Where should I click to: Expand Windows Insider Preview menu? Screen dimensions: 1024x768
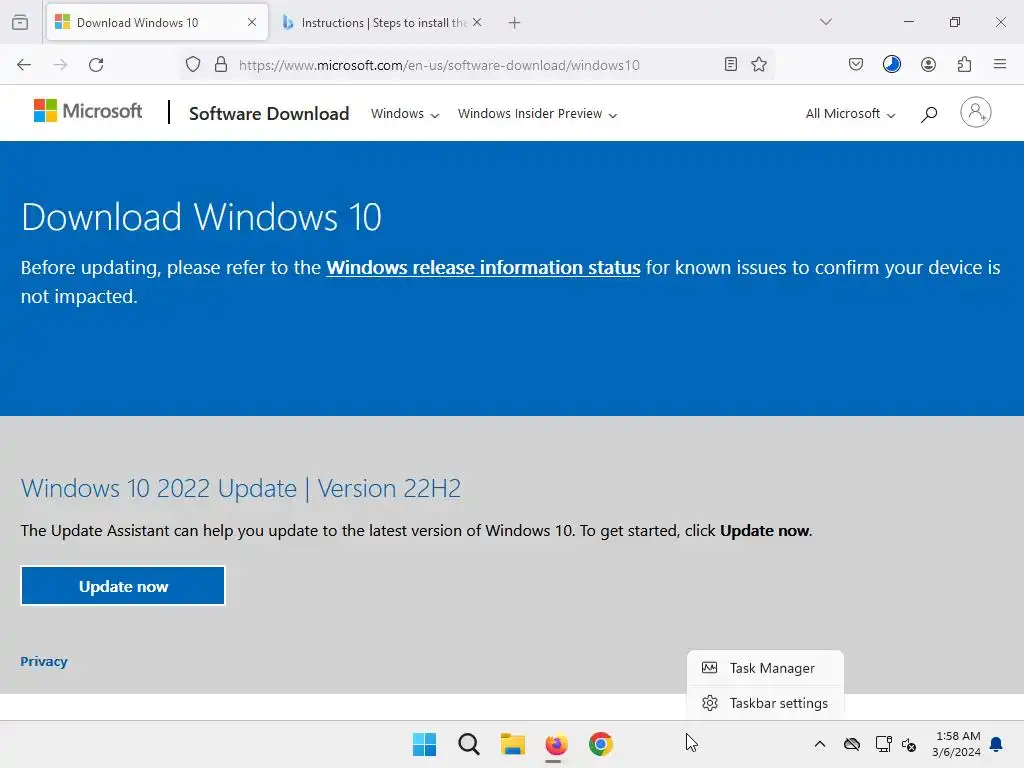point(537,114)
